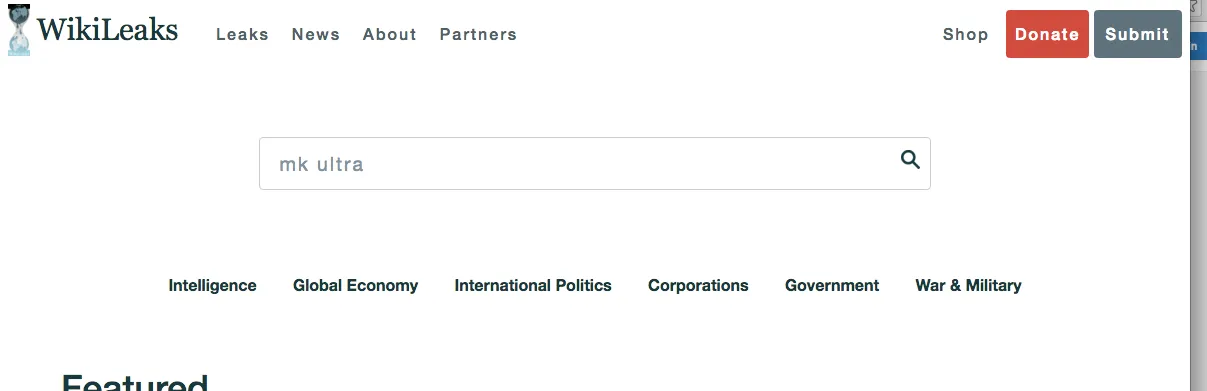Click the partial star icon at window edge
This screenshot has height=391, width=1207.
click(1197, 5)
